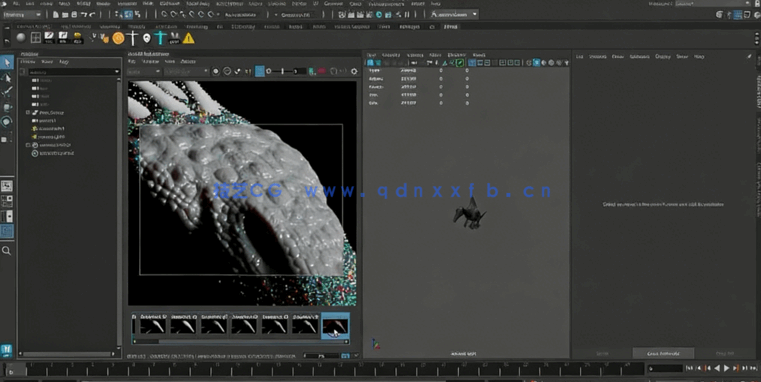Click the Outliner horizontal scrollbar
This screenshot has height=382, width=761.
click(67, 354)
